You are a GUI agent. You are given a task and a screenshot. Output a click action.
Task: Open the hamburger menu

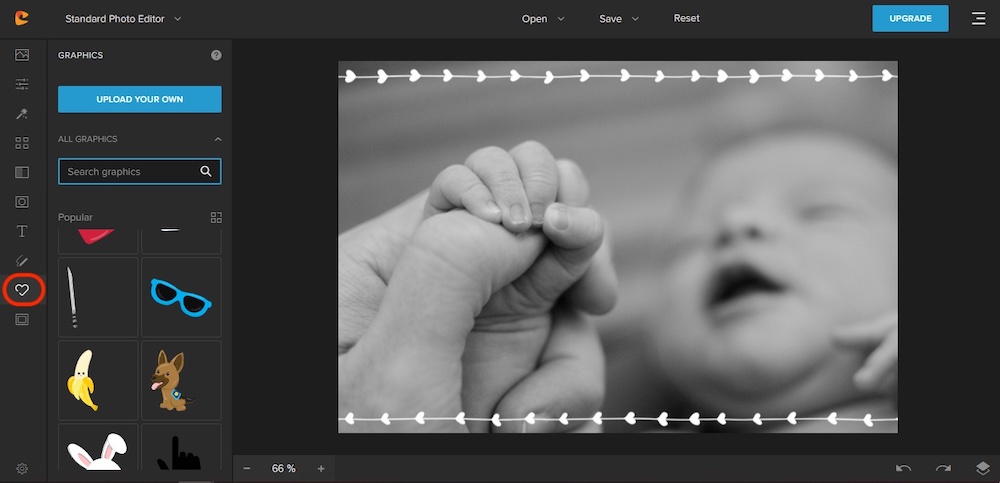[979, 19]
